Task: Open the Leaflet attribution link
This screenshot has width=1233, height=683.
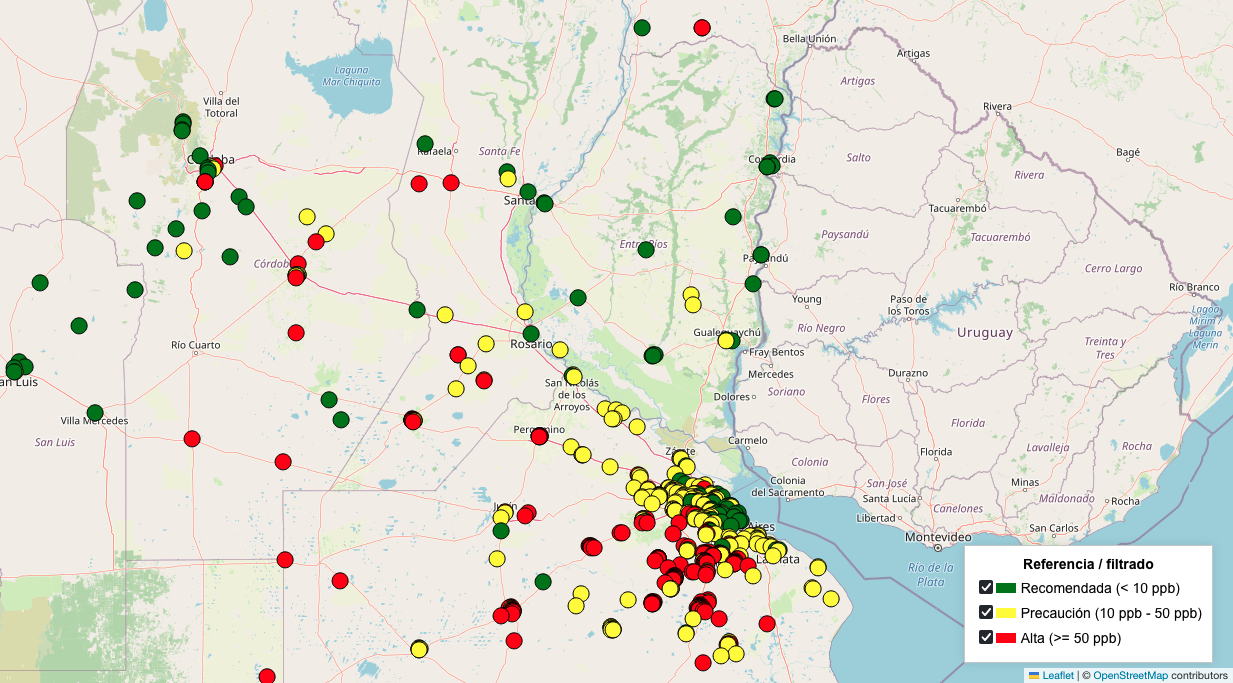Action: click(x=1057, y=675)
